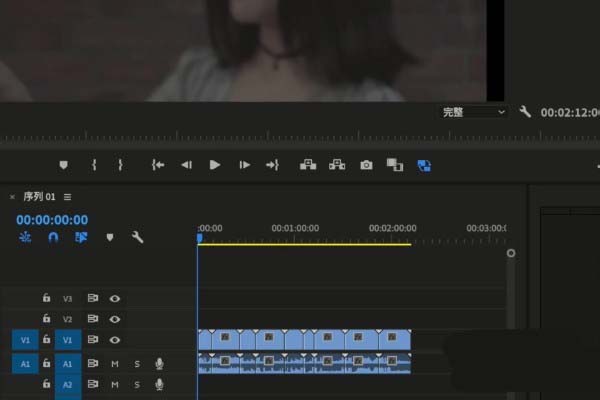This screenshot has width=600, height=400.
Task: Step back one frame
Action: (x=186, y=165)
